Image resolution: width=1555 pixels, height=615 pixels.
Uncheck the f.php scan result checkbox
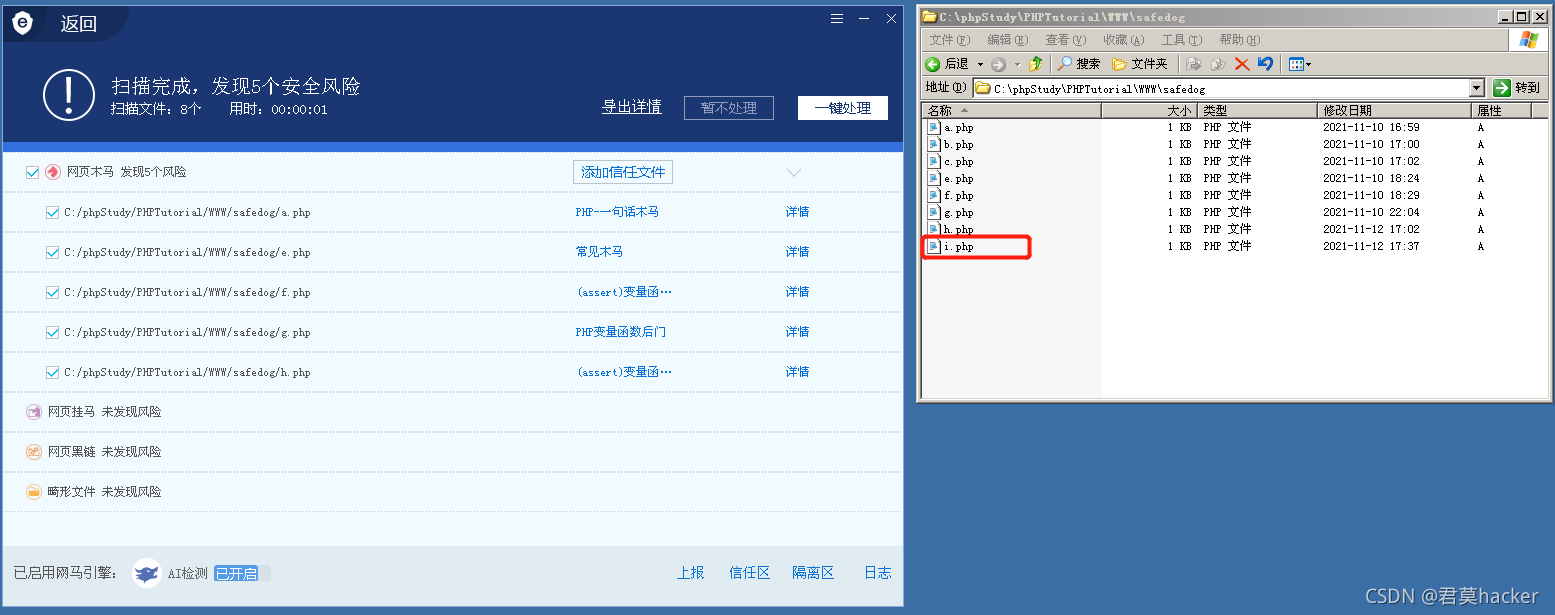(x=53, y=292)
